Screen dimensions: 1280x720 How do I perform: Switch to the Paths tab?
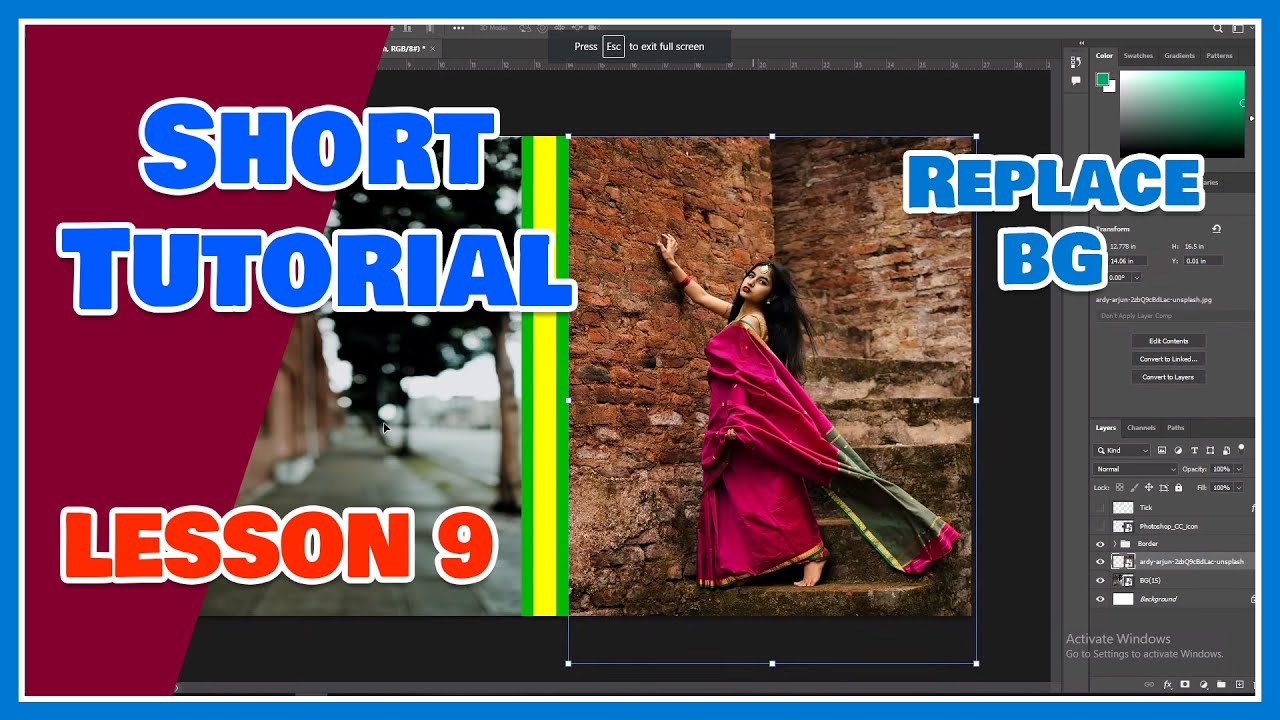pos(1175,428)
